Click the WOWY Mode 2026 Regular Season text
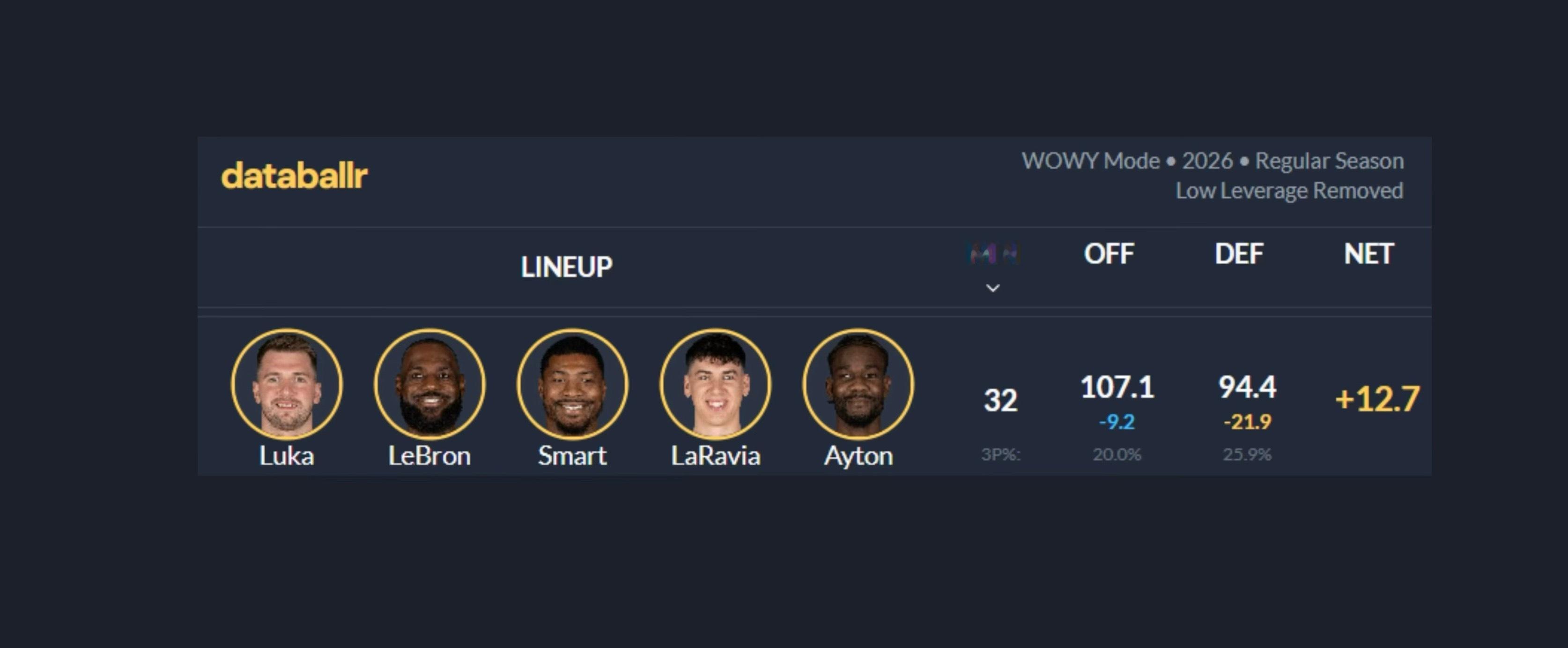Viewport: 1568px width, 648px height. coord(1213,161)
